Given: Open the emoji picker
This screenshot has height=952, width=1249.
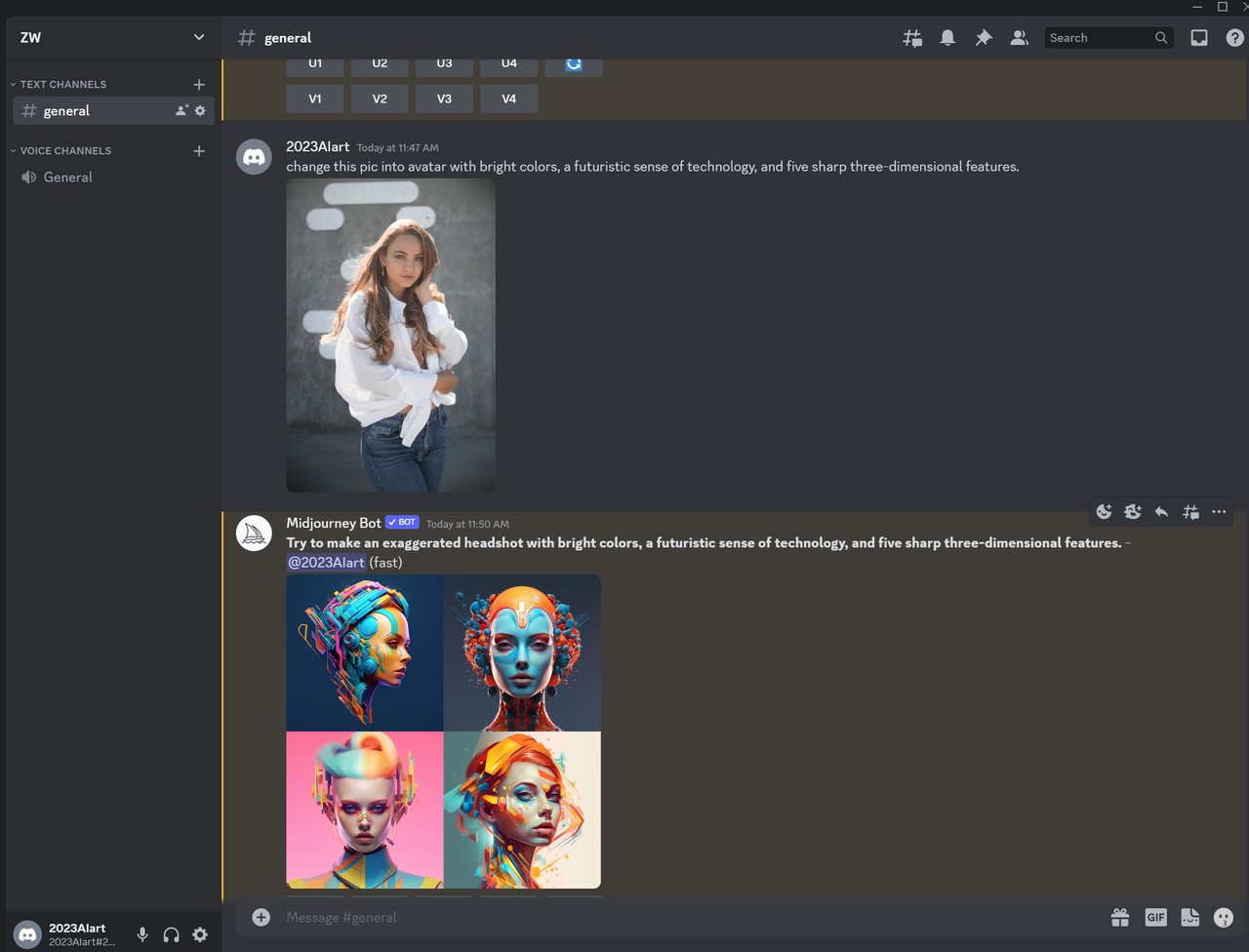Looking at the screenshot, I should click(x=1224, y=917).
